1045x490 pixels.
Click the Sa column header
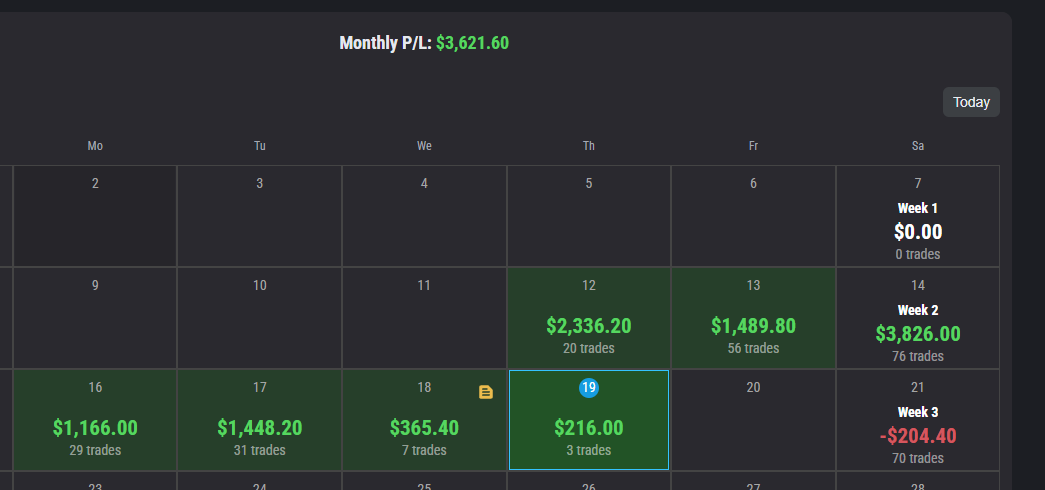918,146
